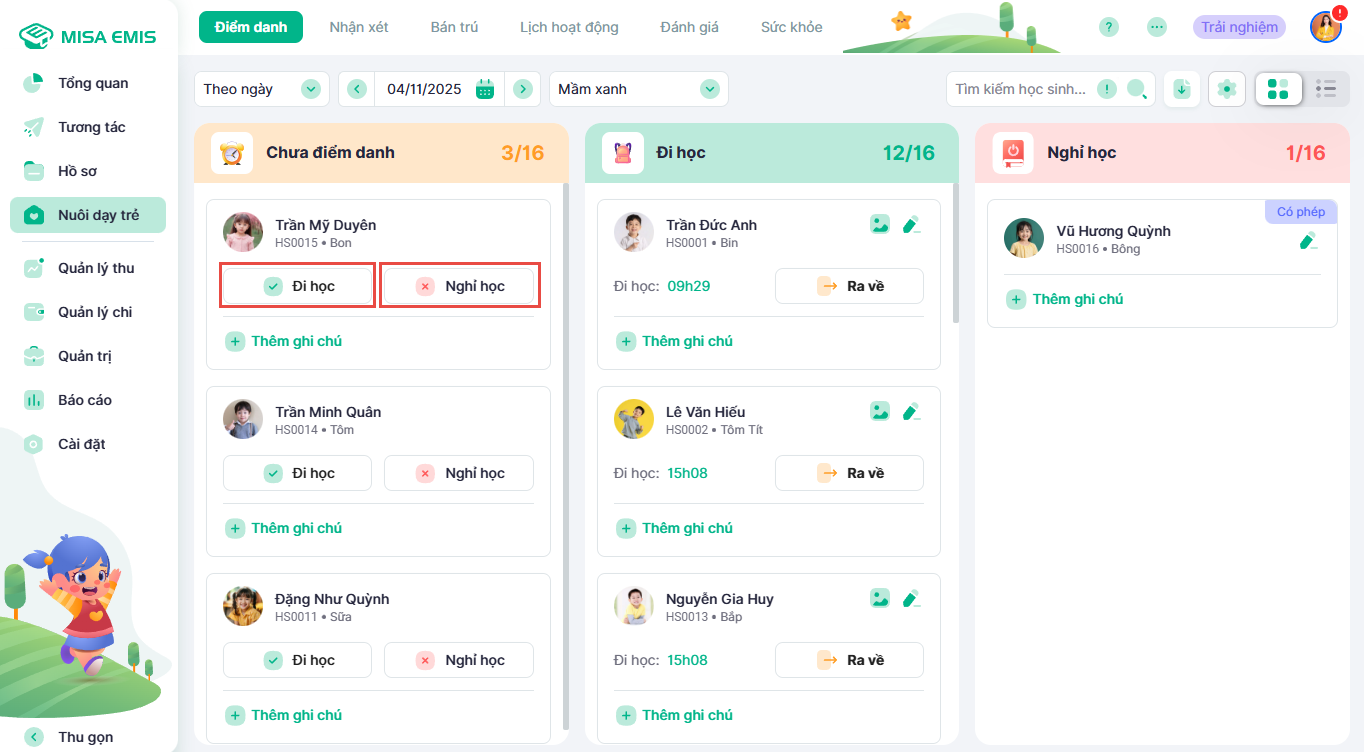Click the student search input field
1364x752 pixels.
click(x=1020, y=89)
